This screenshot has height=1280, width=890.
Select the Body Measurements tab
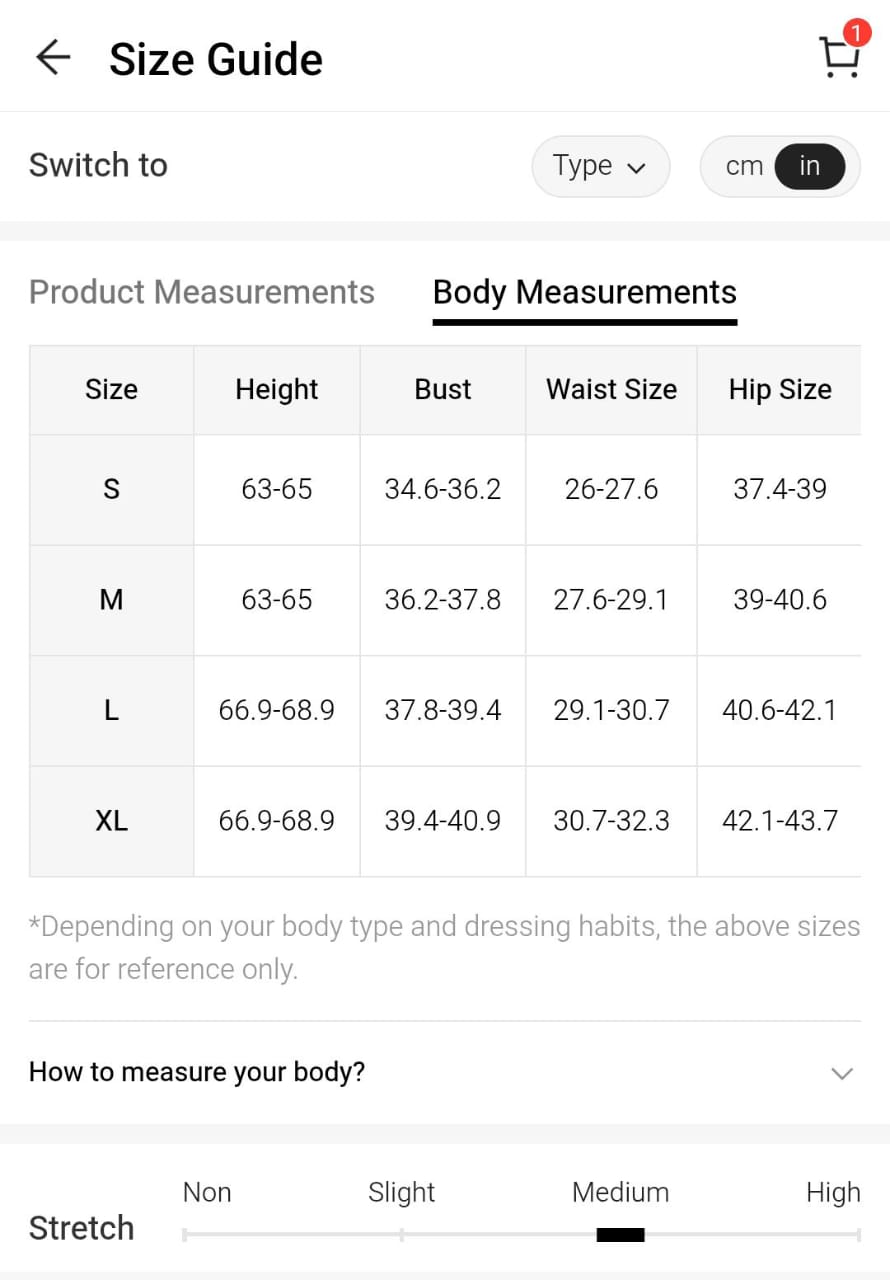[x=584, y=292]
